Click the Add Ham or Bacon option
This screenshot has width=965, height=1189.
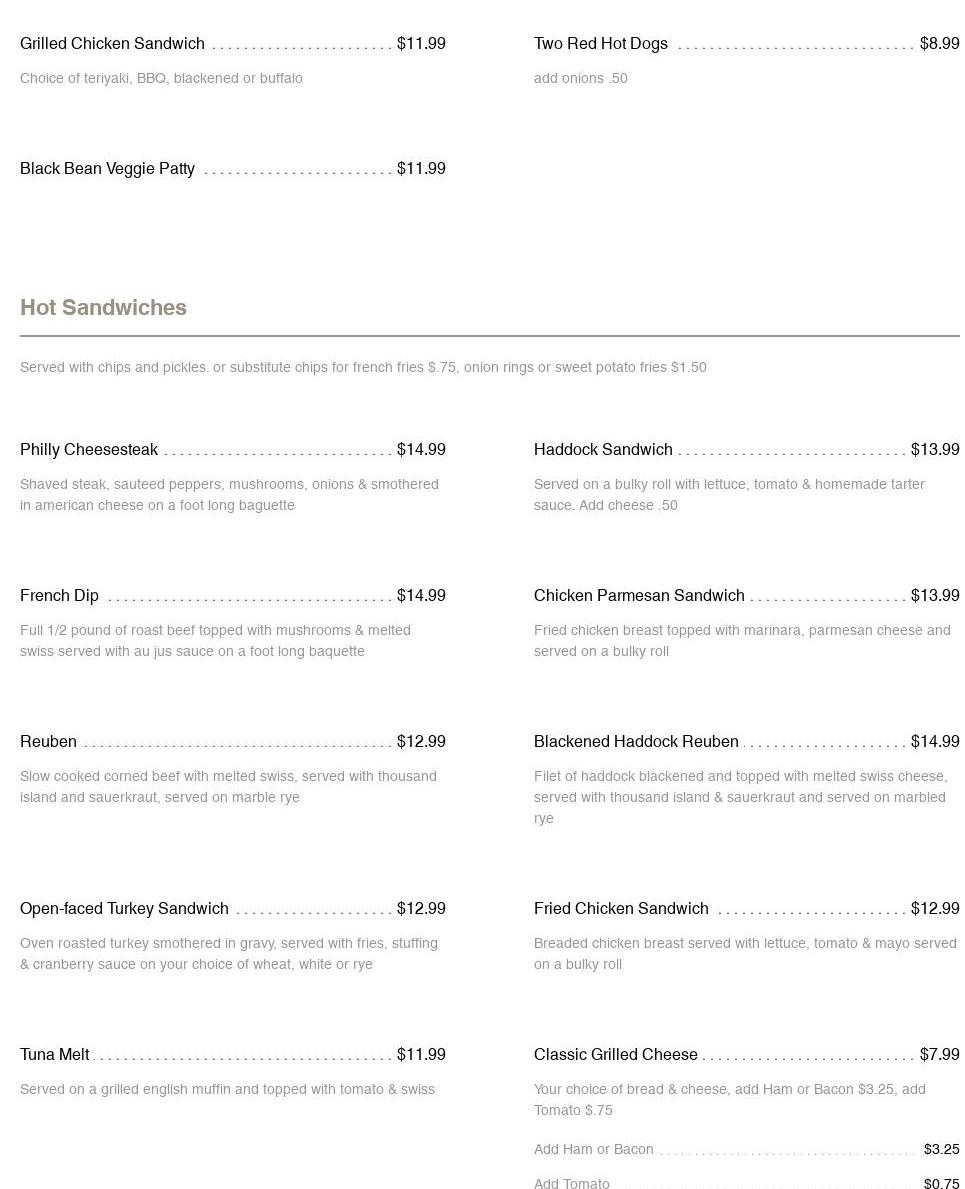coord(594,1150)
